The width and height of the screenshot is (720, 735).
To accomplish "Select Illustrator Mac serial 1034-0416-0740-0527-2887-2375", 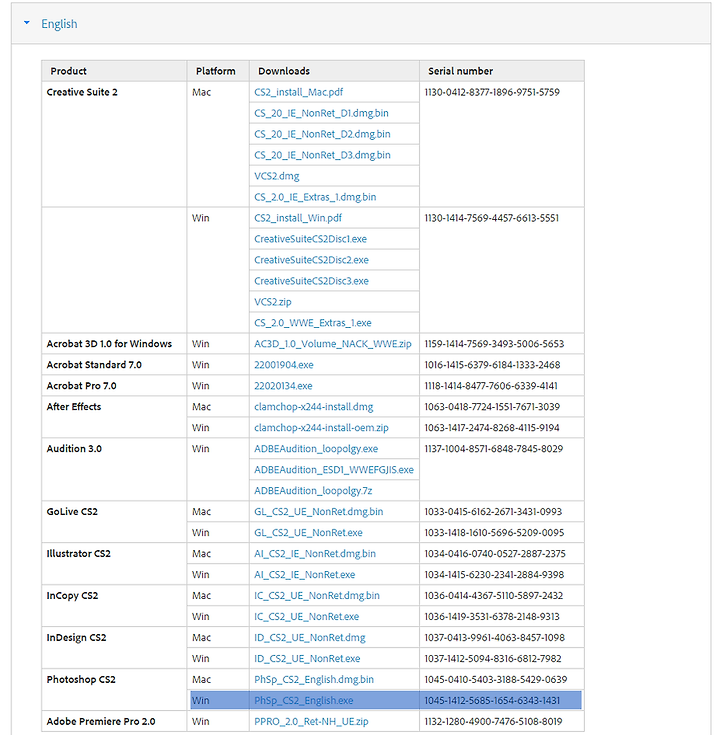I will 495,554.
